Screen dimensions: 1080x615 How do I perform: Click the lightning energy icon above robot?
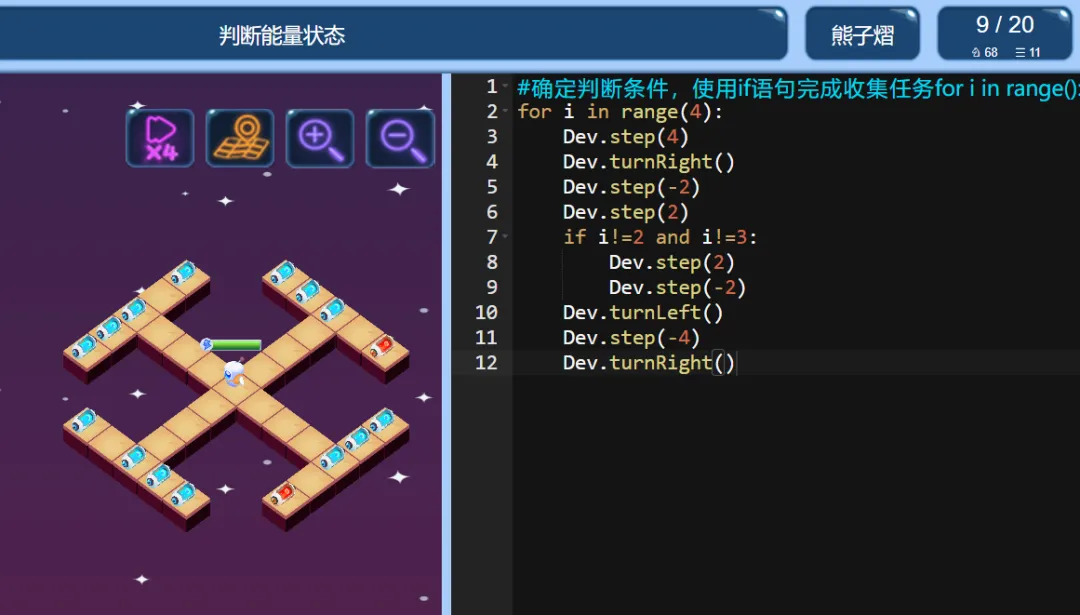[x=206, y=344]
